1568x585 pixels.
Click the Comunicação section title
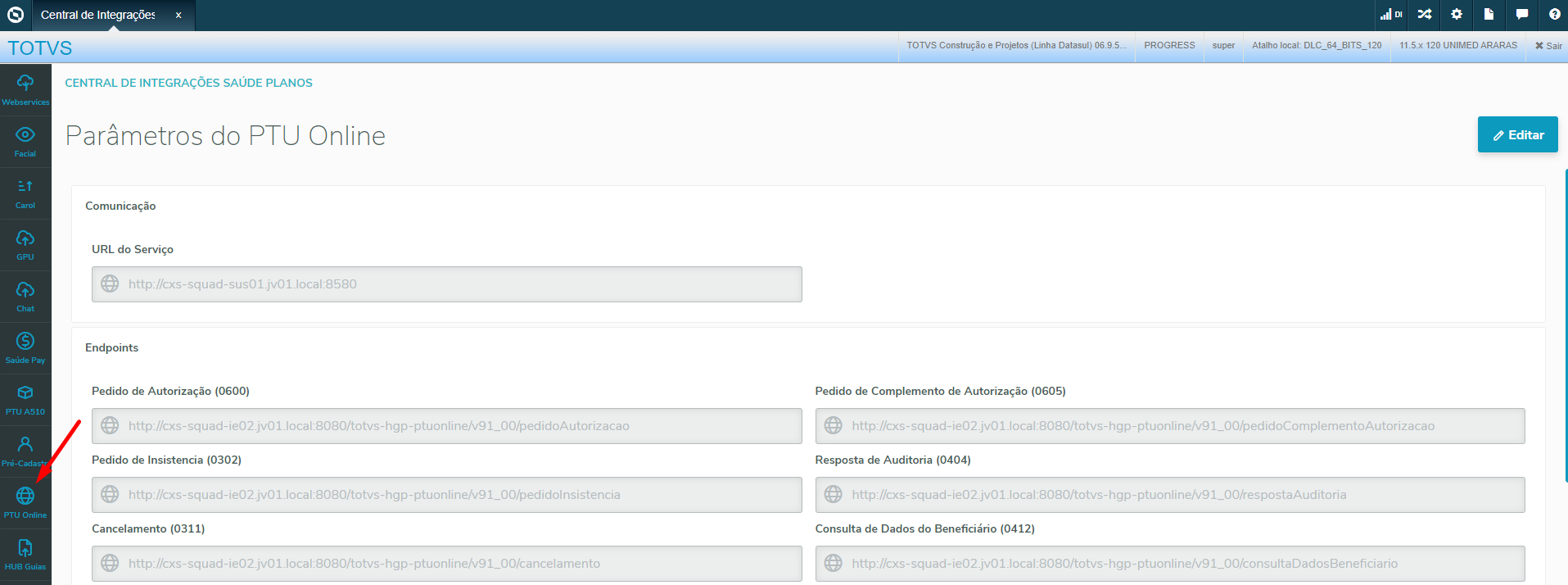point(120,206)
